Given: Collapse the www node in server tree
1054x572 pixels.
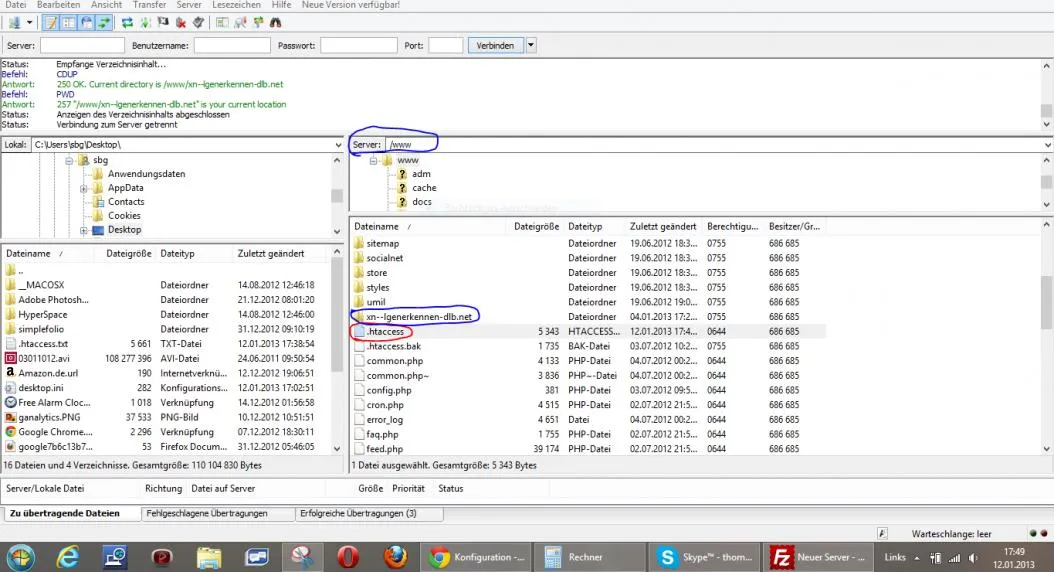Looking at the screenshot, I should 374,161.
